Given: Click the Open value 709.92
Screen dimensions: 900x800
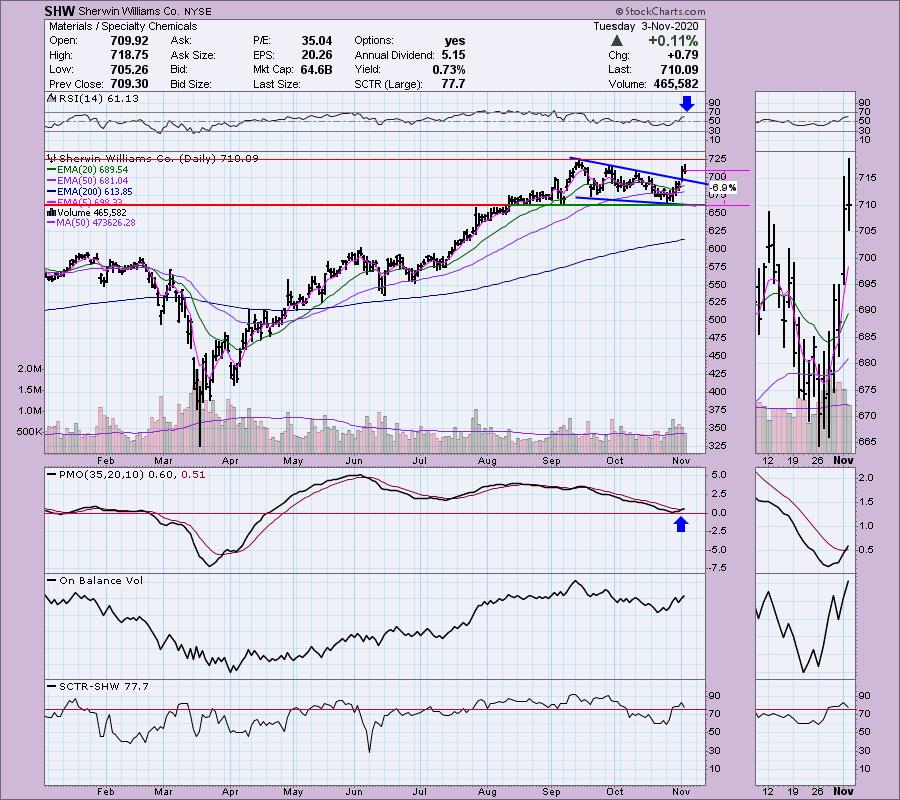Looking at the screenshot, I should pyautogui.click(x=129, y=41).
